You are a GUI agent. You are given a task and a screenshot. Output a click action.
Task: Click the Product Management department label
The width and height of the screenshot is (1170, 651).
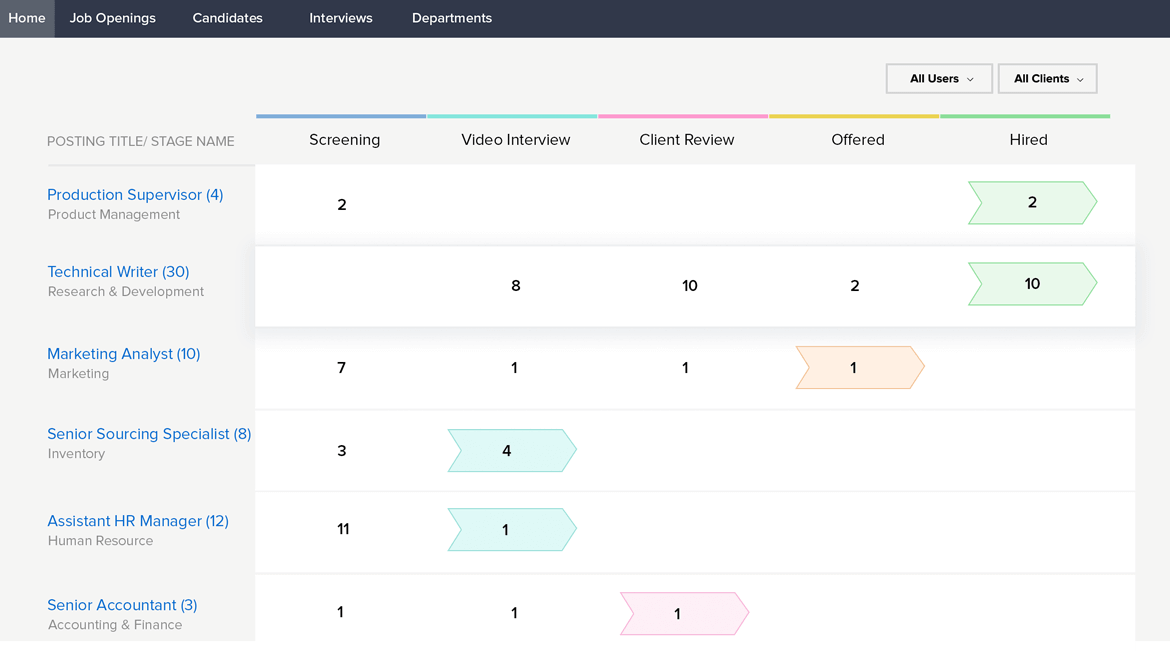113,214
